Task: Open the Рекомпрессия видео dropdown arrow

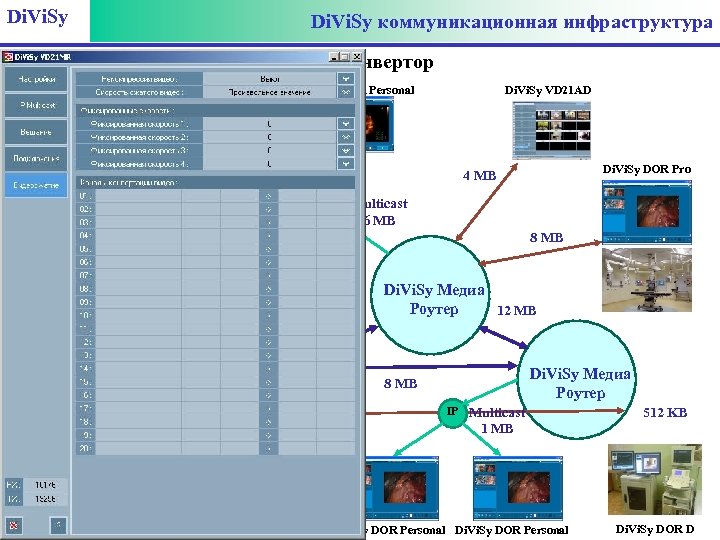Action: click(346, 79)
